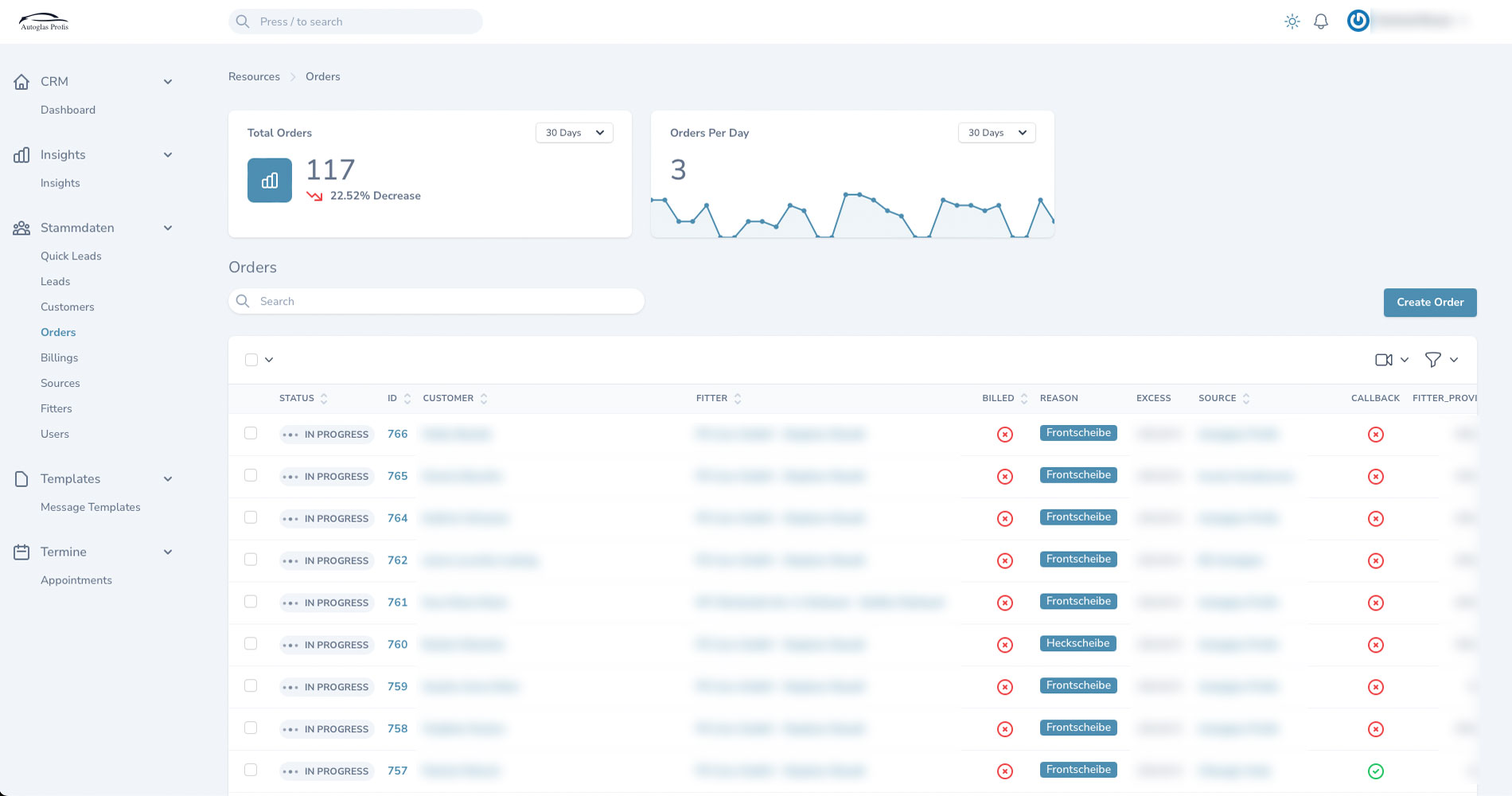This screenshot has width=1512, height=796.
Task: Sort by Fitter column arrows
Action: [738, 399]
